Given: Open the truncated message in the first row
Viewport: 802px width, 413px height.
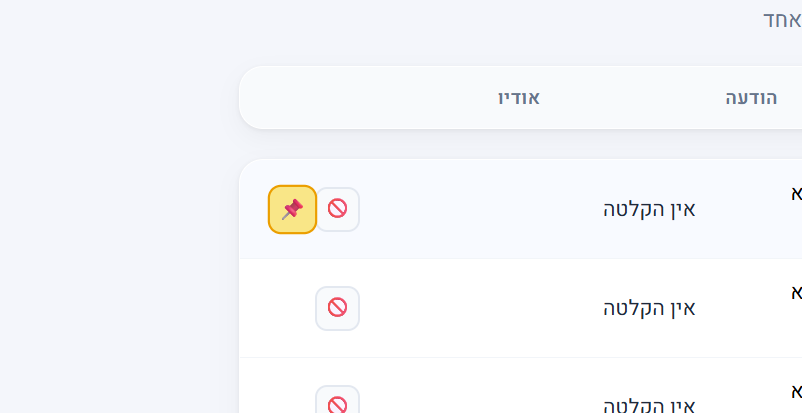Looking at the screenshot, I should tap(796, 193).
